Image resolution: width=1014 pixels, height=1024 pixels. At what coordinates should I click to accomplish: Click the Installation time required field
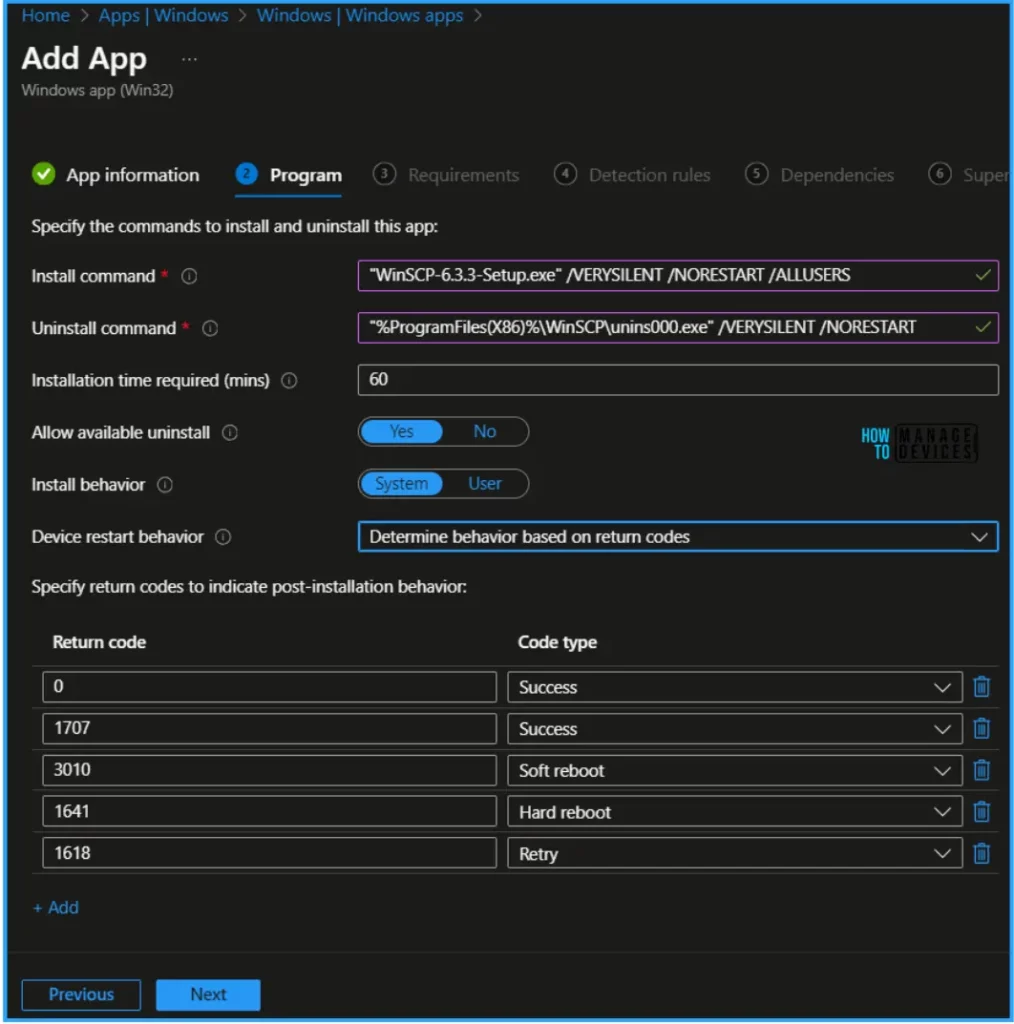pyautogui.click(x=678, y=379)
